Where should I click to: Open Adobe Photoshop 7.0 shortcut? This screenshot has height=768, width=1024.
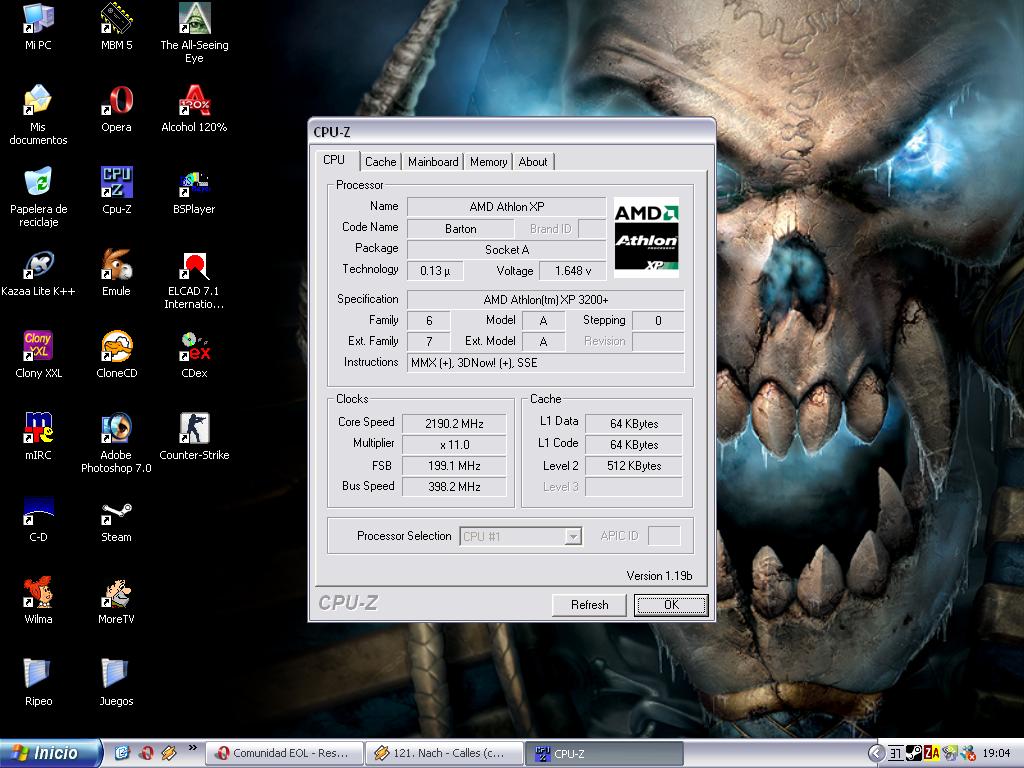tap(116, 429)
